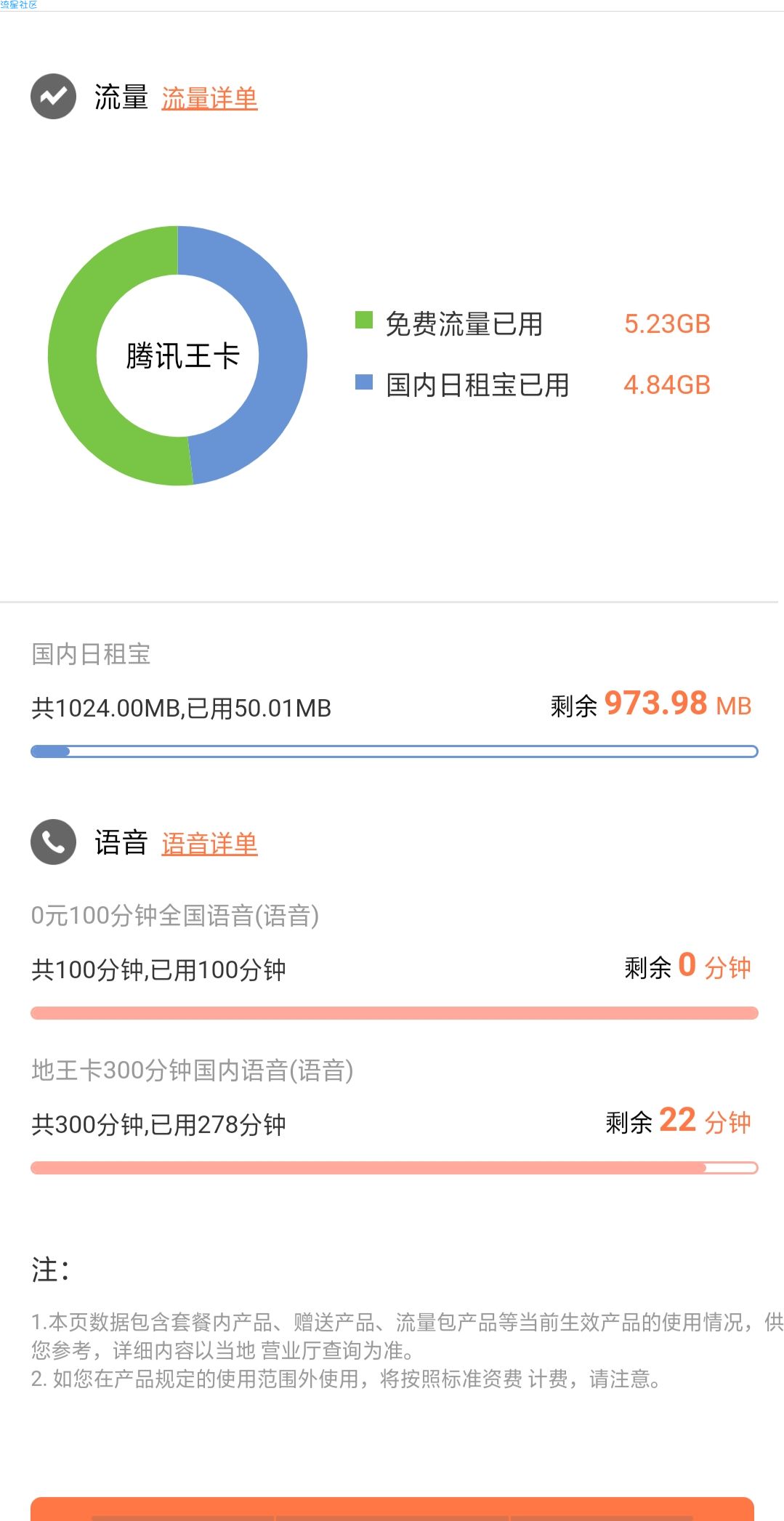Click the 国内日租宝 data progress bar
This screenshot has height=1521, width=784.
[x=394, y=751]
